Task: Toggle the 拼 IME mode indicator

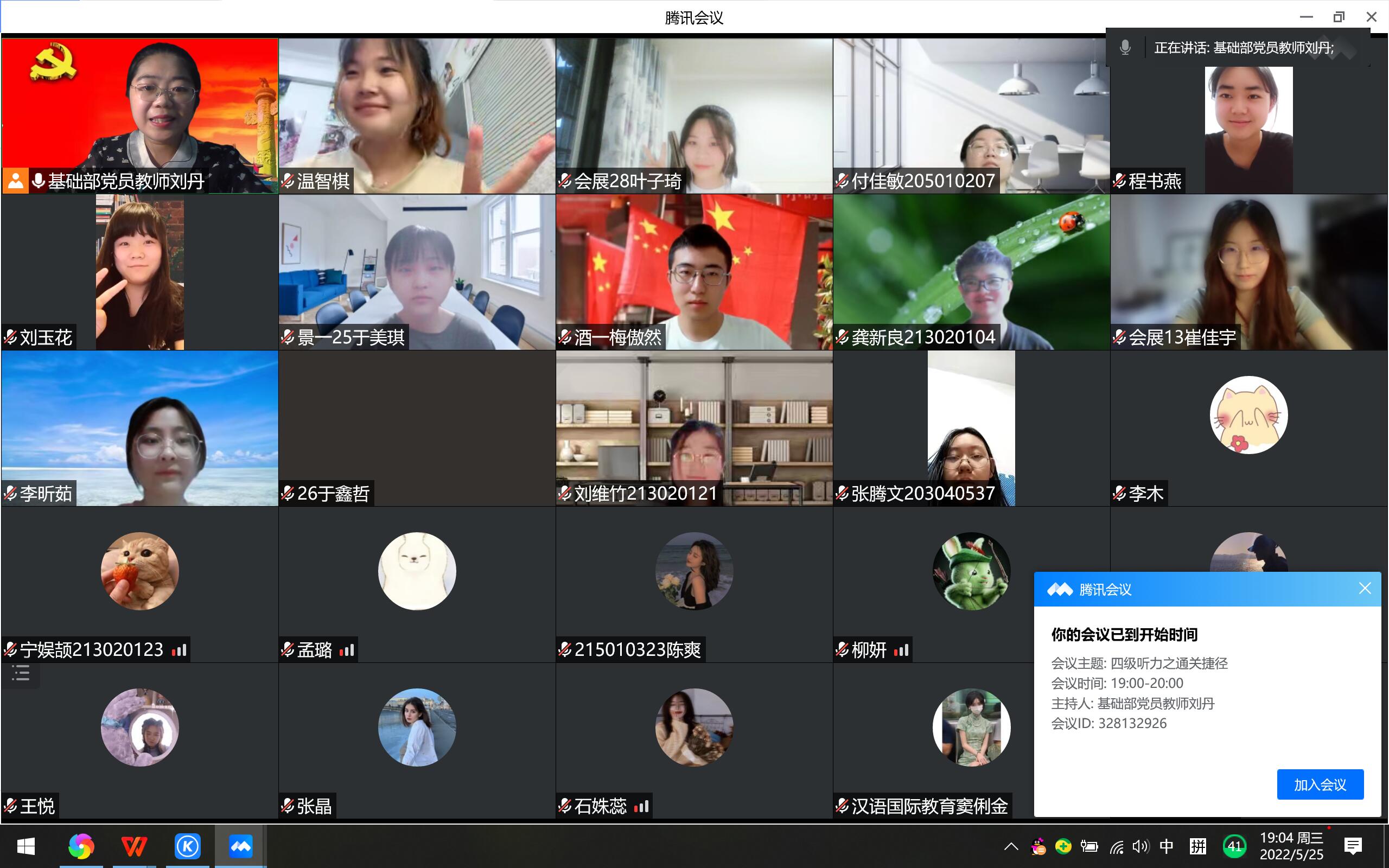Action: click(x=1198, y=847)
